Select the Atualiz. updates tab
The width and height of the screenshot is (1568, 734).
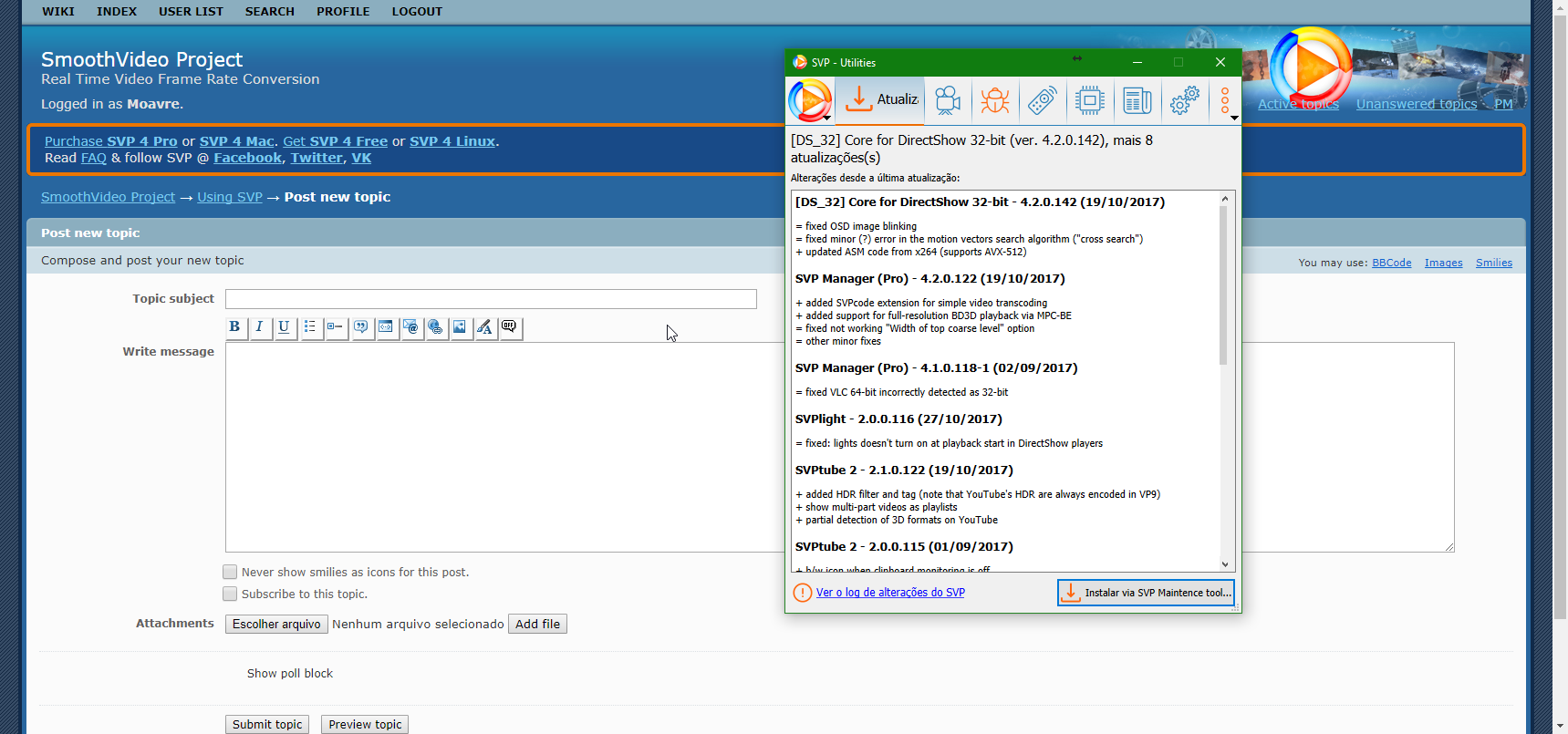(880, 100)
